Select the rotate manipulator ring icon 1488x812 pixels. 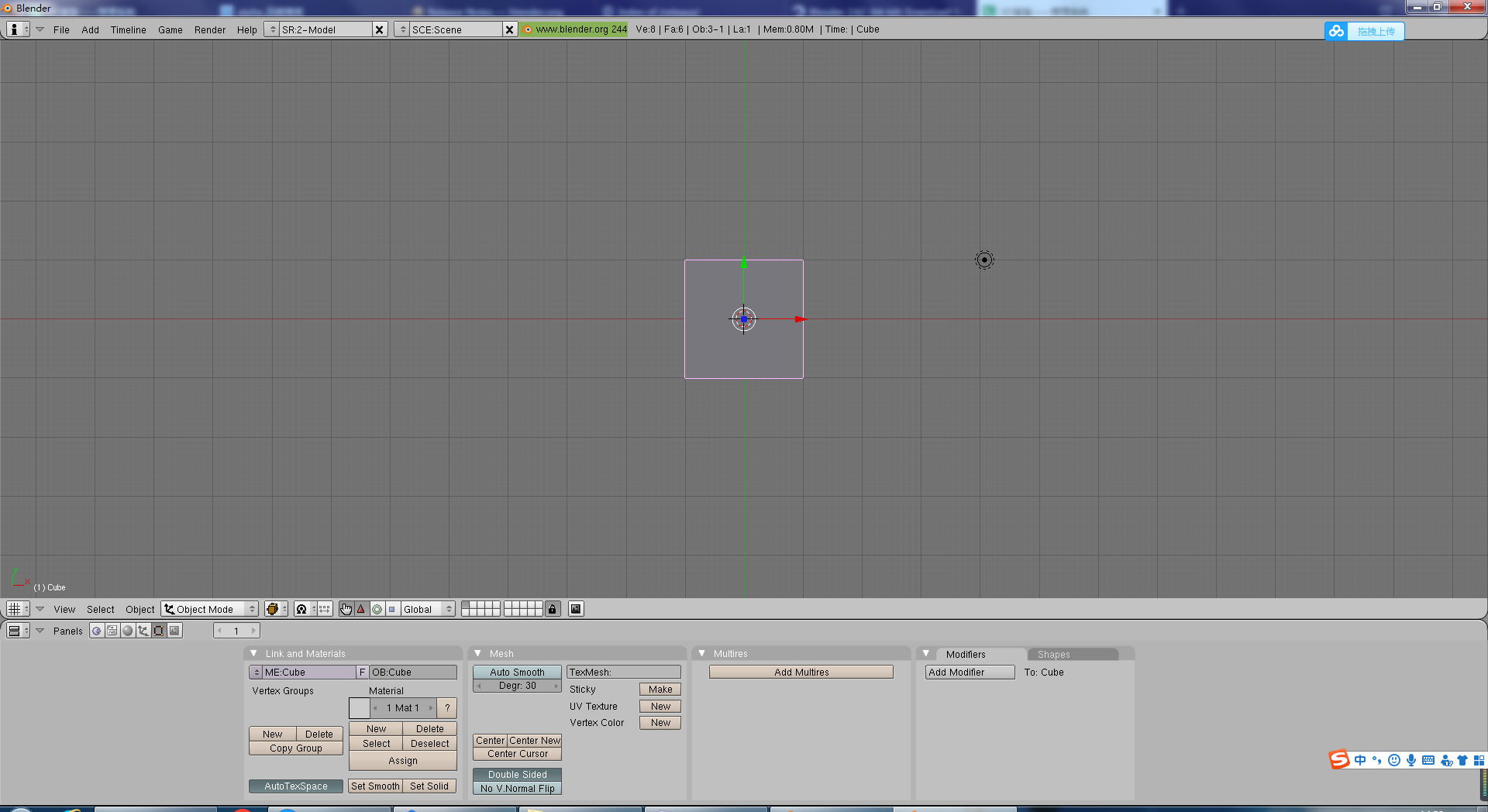click(377, 609)
